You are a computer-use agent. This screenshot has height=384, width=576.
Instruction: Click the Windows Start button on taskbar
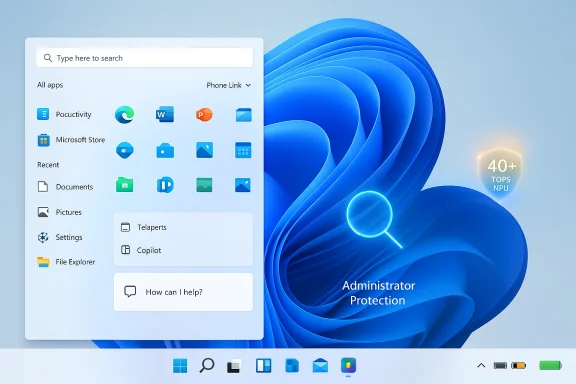[x=180, y=366]
